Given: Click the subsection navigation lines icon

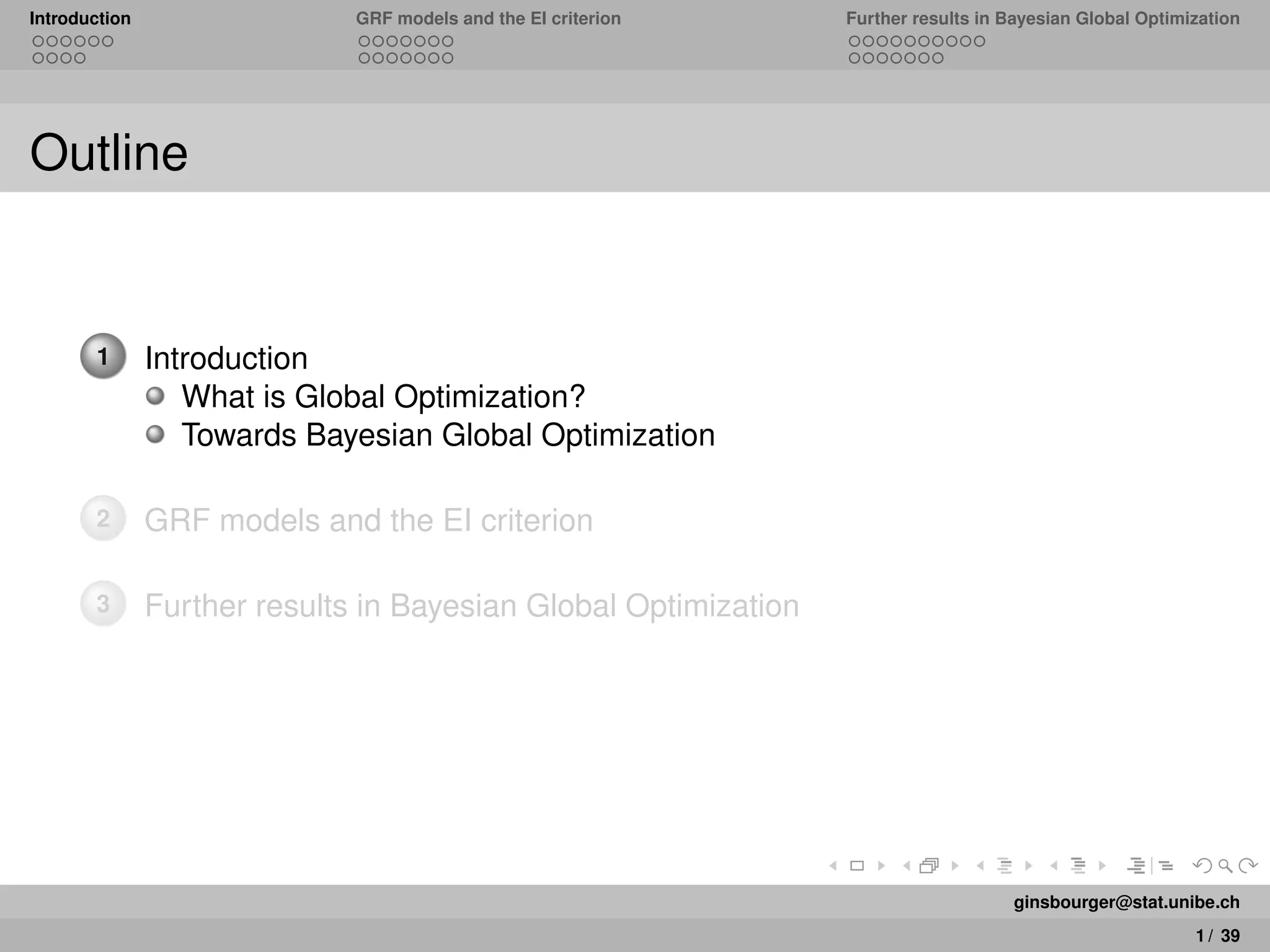Looking at the screenshot, I should [x=1005, y=866].
